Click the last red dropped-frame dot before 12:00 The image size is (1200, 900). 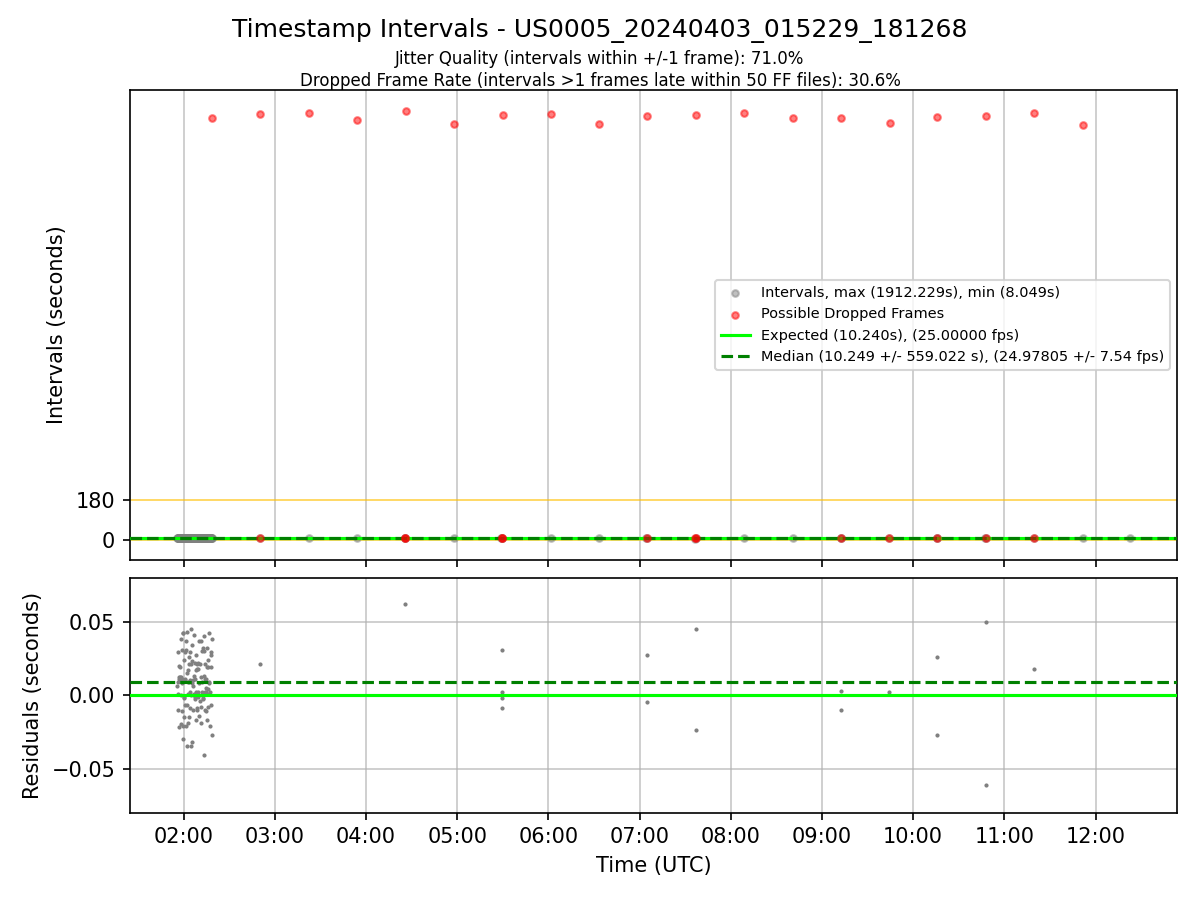click(x=1083, y=125)
